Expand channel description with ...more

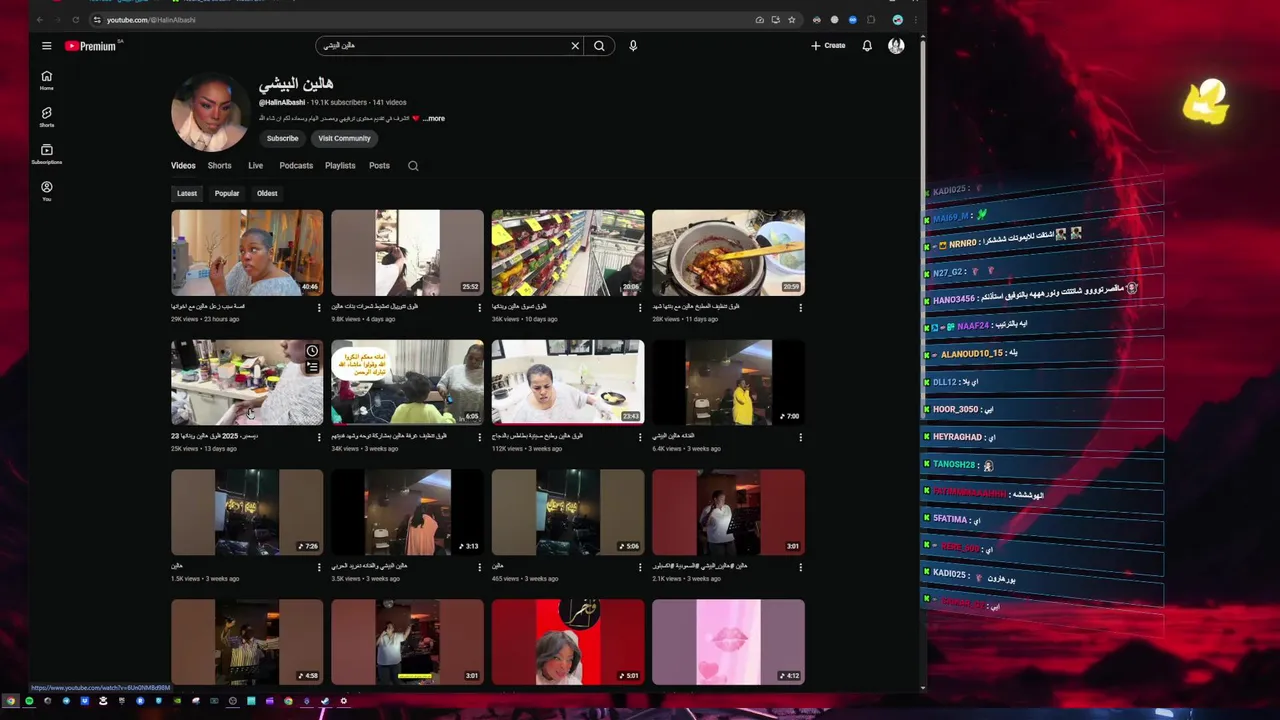click(433, 118)
